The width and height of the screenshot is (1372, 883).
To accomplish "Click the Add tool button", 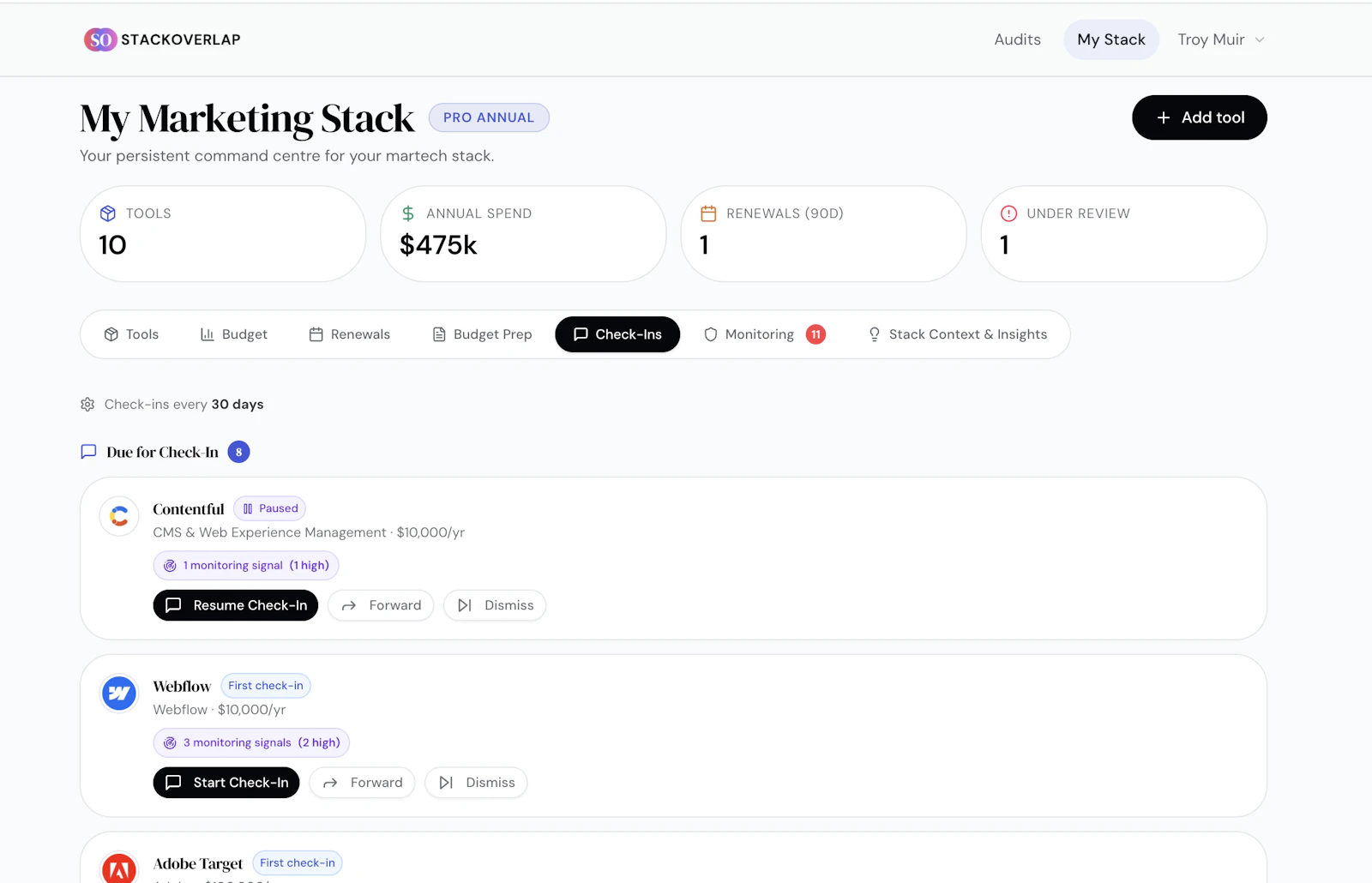I will (x=1199, y=117).
